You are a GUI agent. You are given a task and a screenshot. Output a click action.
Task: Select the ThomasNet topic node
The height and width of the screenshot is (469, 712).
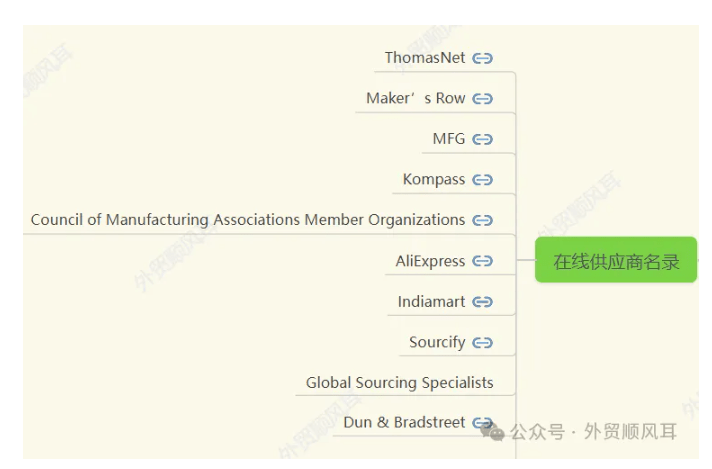point(425,58)
